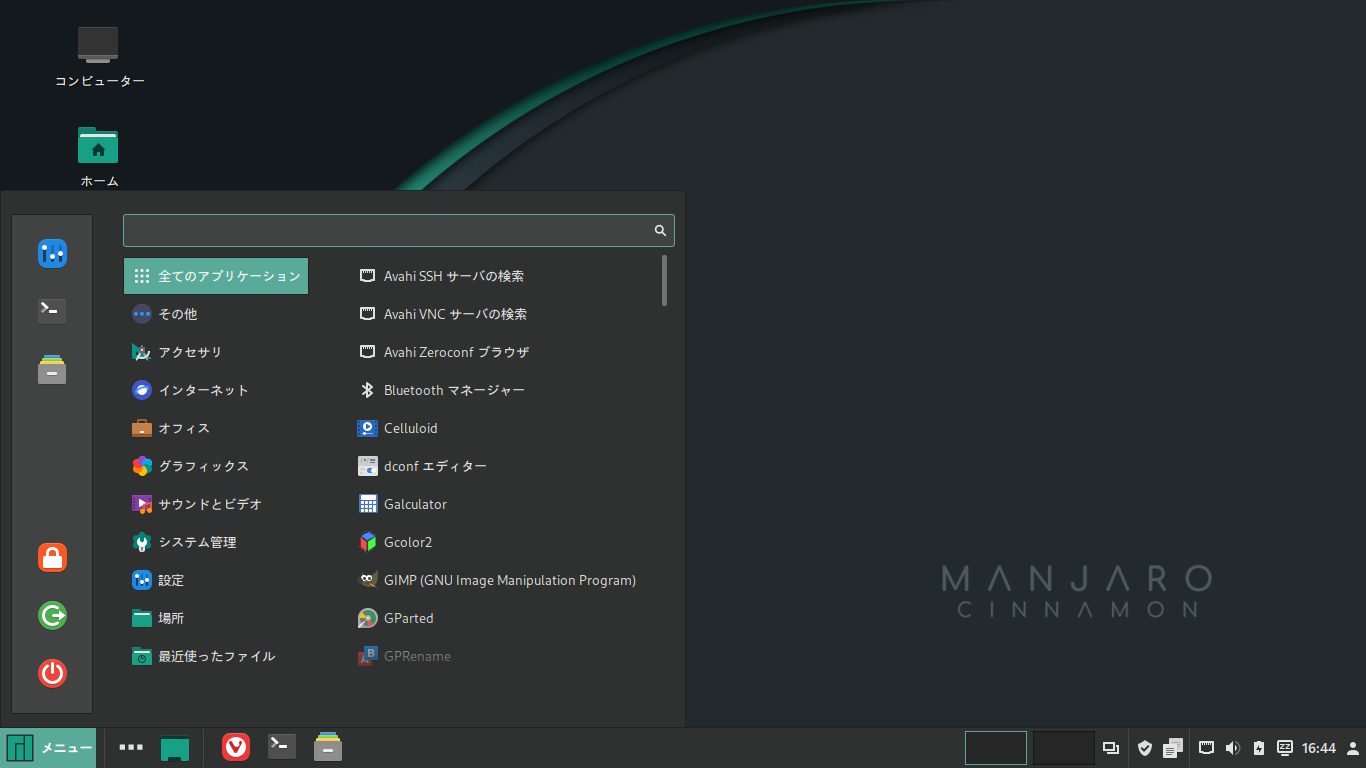This screenshot has width=1366, height=768.
Task: Launch GIMP image editor
Action: pos(503,580)
